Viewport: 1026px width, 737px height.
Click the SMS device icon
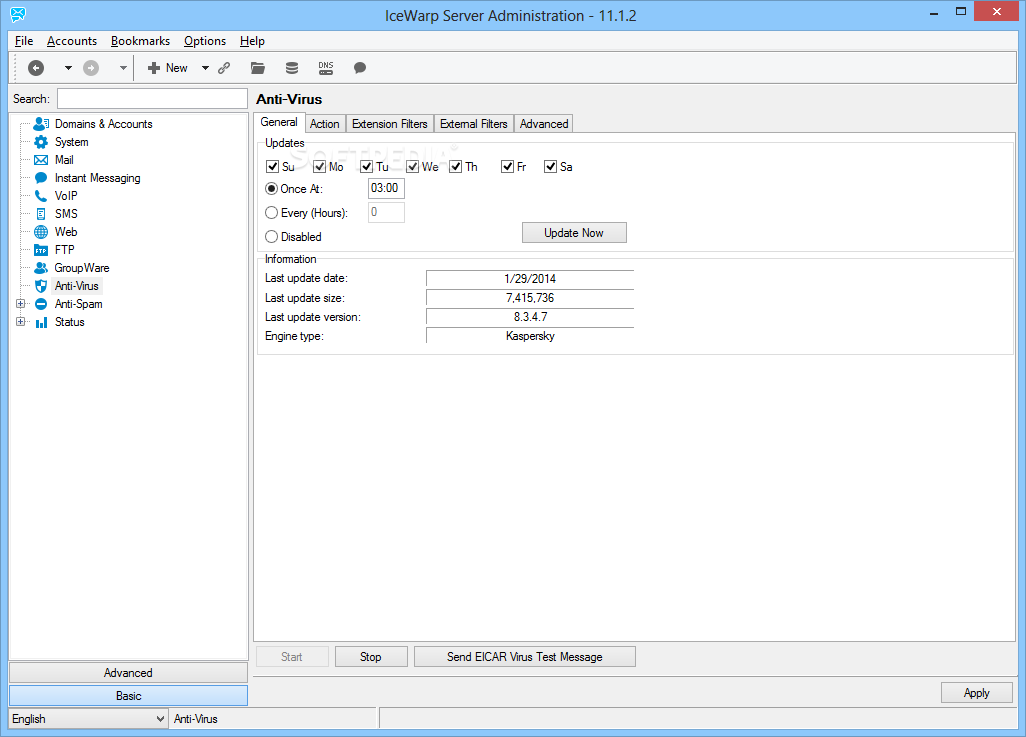41,213
